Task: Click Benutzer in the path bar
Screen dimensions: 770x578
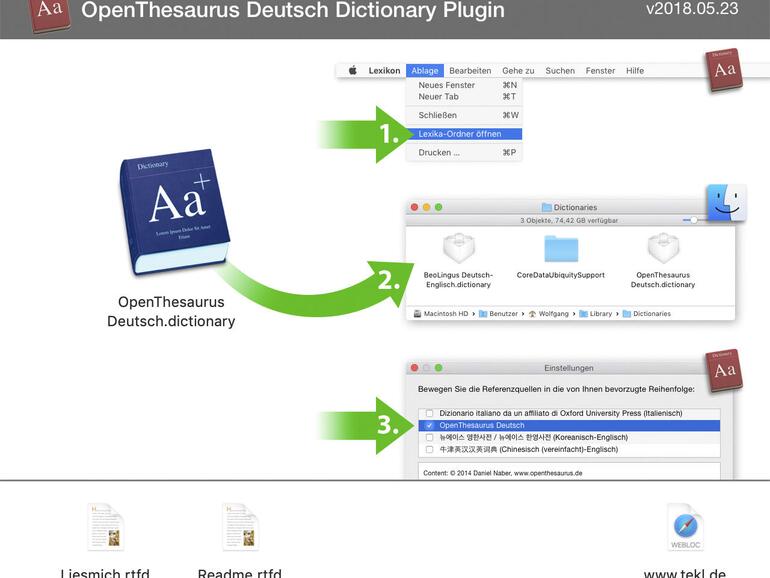Action: (498, 313)
